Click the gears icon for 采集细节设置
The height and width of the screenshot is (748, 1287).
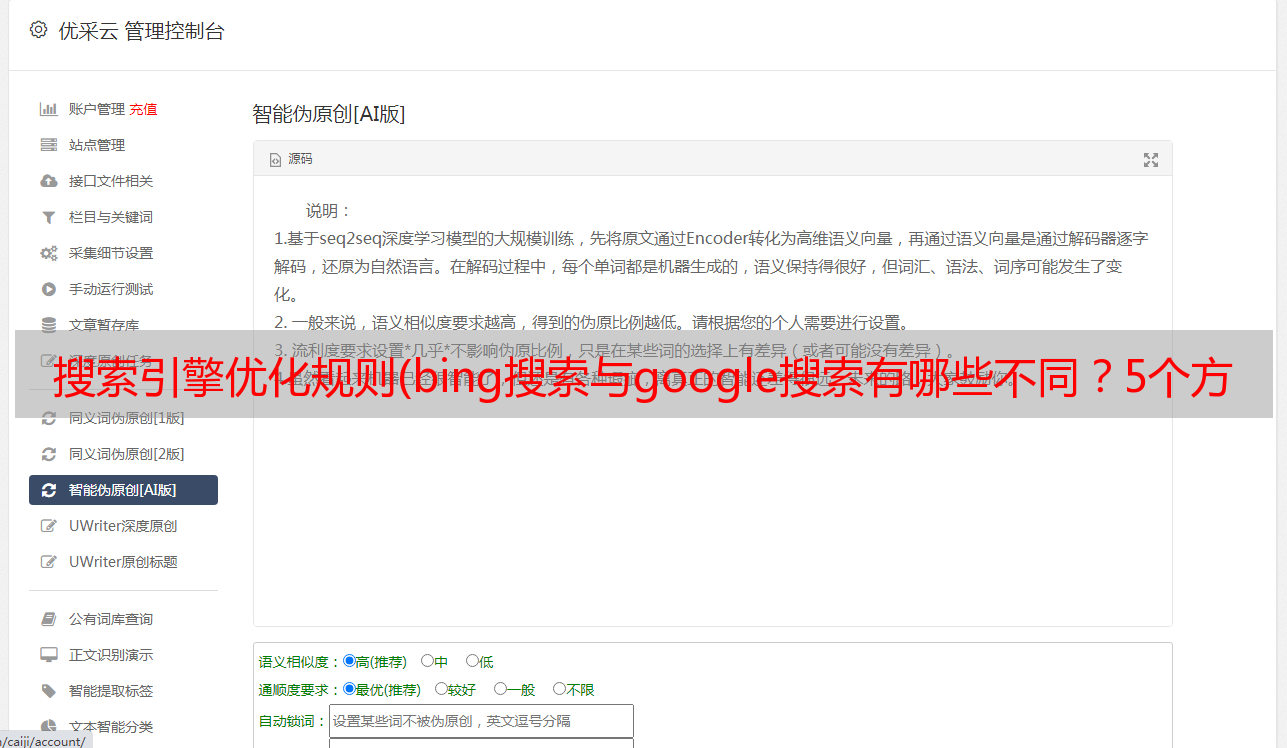tap(48, 253)
